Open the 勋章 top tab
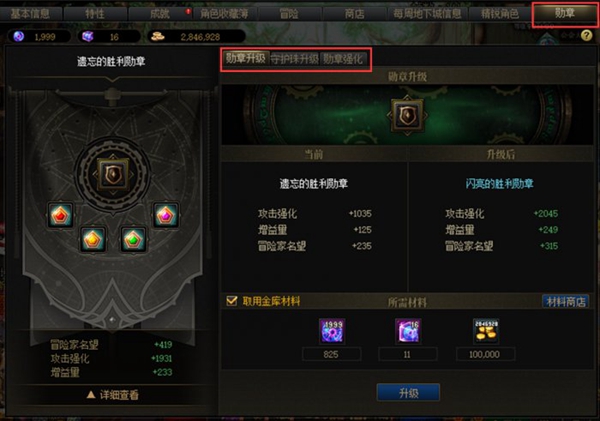Viewport: 600px width, 421px height. (x=565, y=13)
